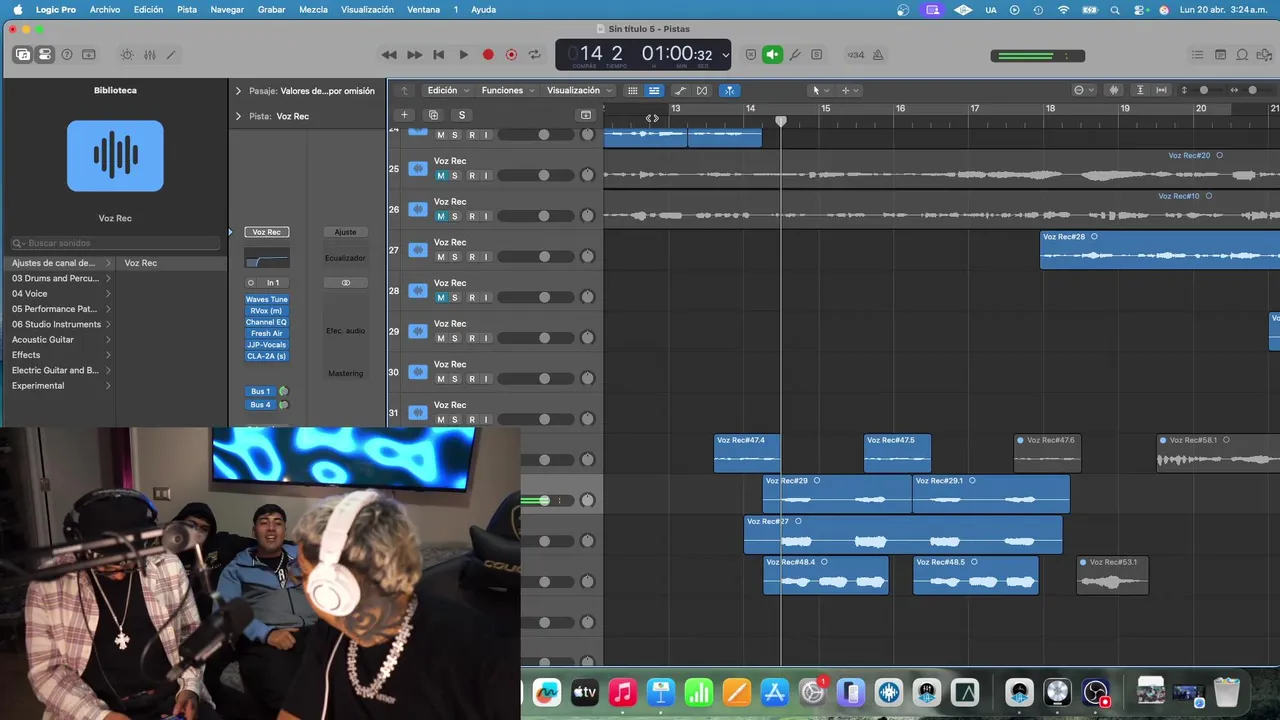Toggle the green feedback protection speaker button

pos(772,55)
